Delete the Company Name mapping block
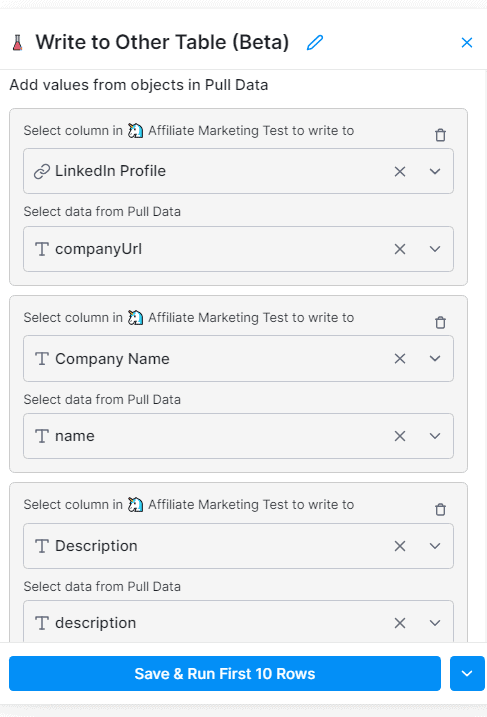Screen dimensions: 487x717 click(x=440, y=322)
